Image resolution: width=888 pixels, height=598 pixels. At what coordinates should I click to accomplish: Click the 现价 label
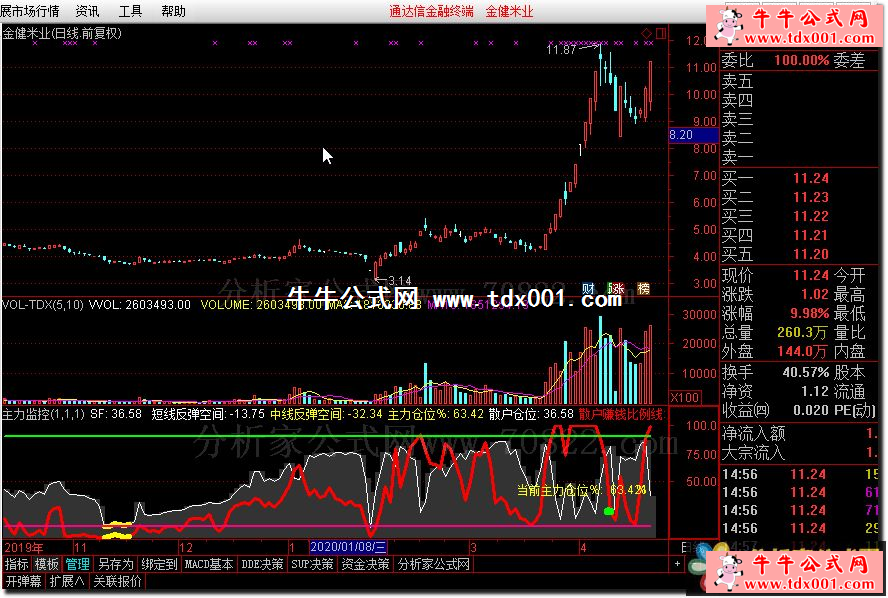[737, 276]
